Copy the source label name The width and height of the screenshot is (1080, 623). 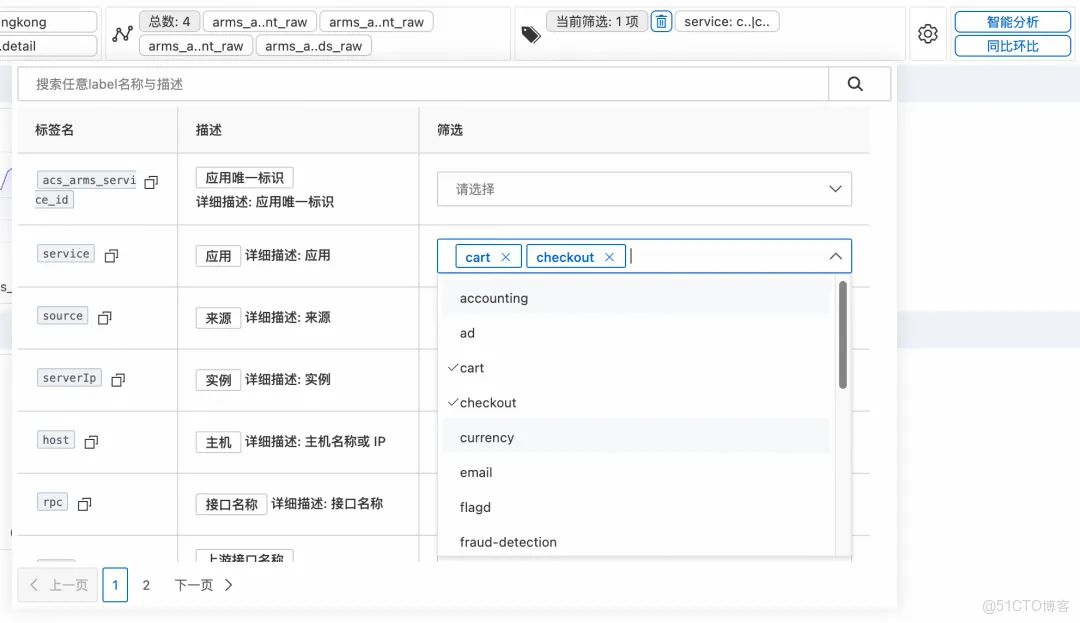pyautogui.click(x=104, y=315)
